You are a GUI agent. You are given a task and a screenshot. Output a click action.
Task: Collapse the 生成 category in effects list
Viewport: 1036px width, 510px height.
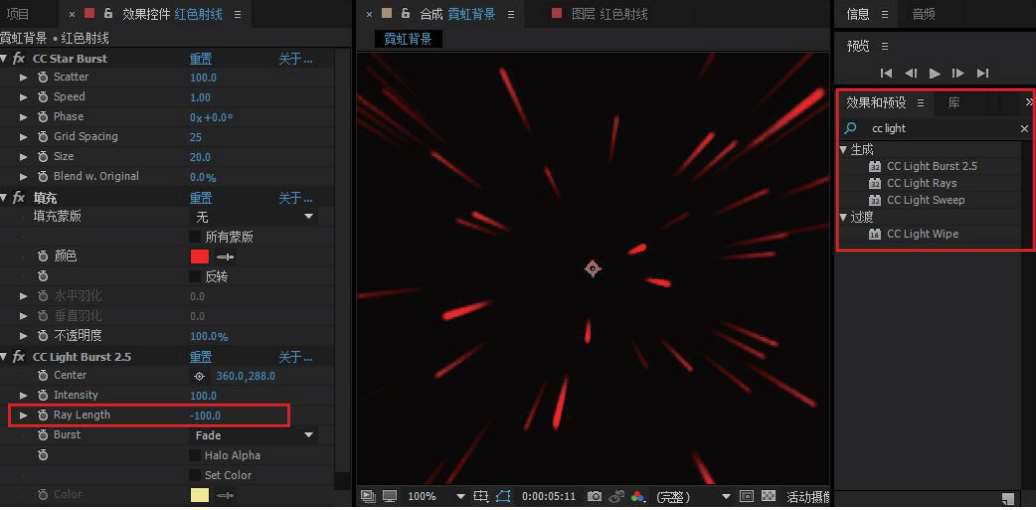pyautogui.click(x=843, y=149)
